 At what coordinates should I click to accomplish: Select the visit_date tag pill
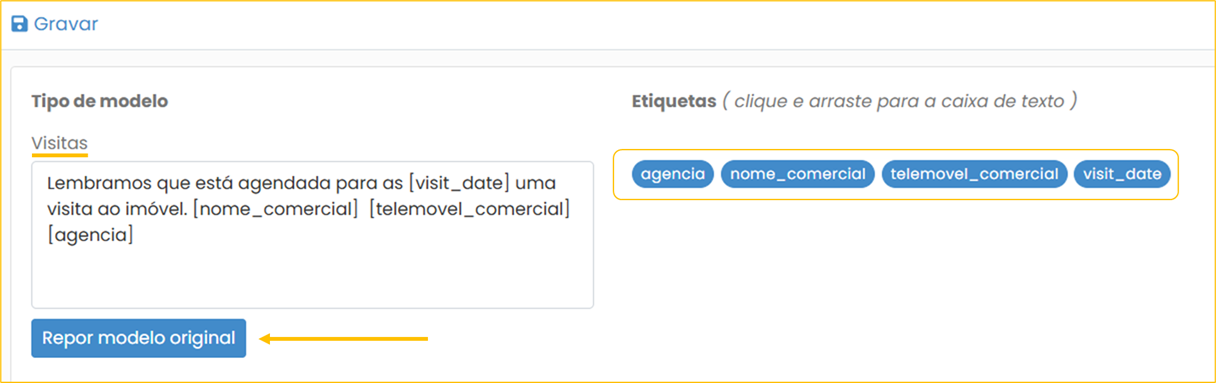point(1122,174)
